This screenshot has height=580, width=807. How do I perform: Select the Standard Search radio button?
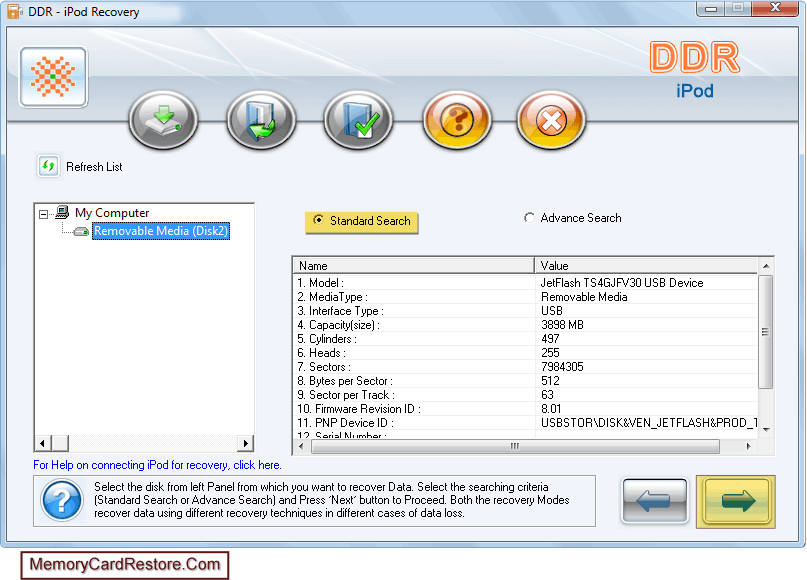[319, 220]
